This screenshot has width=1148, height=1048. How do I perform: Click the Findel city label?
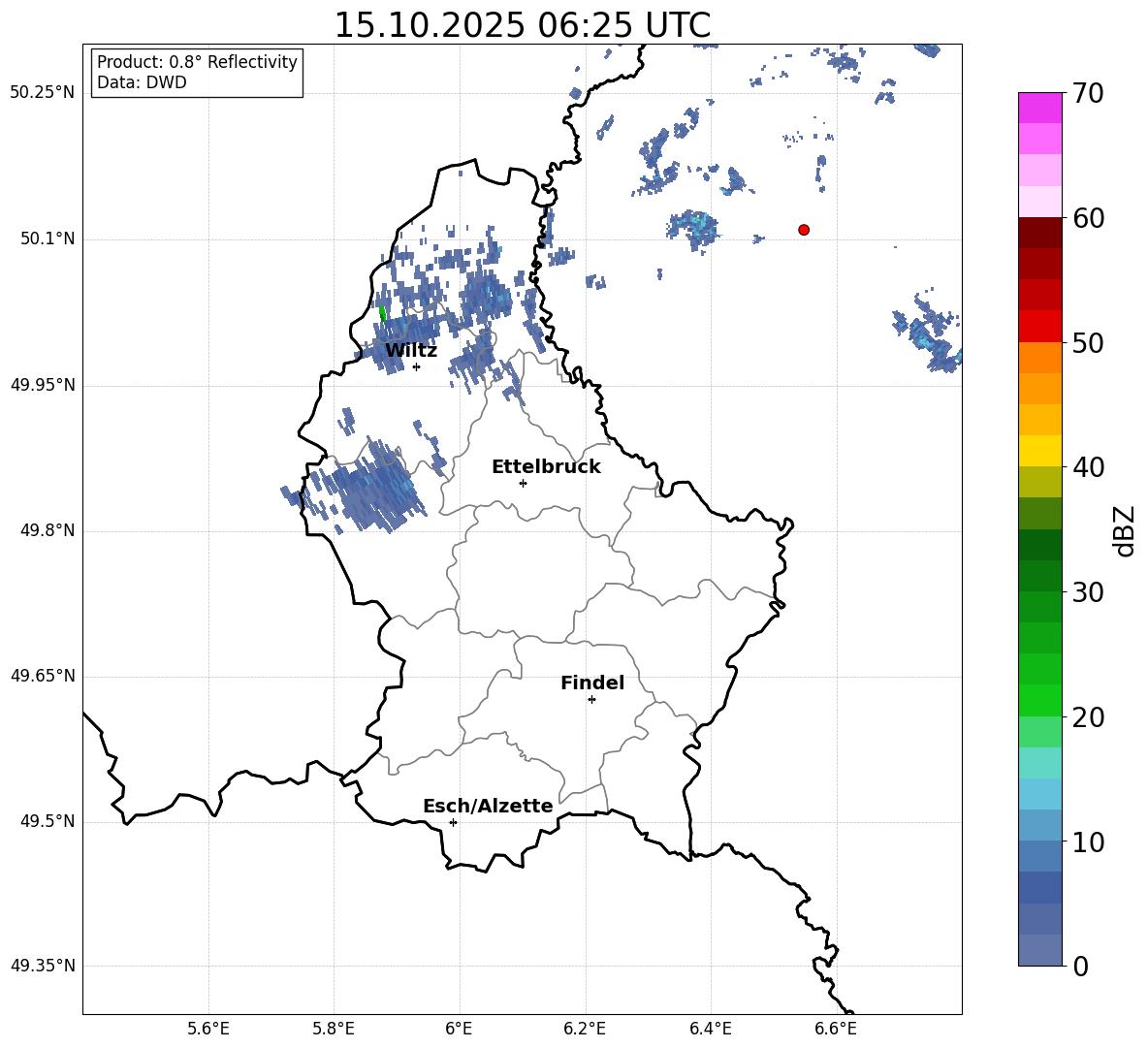point(592,683)
